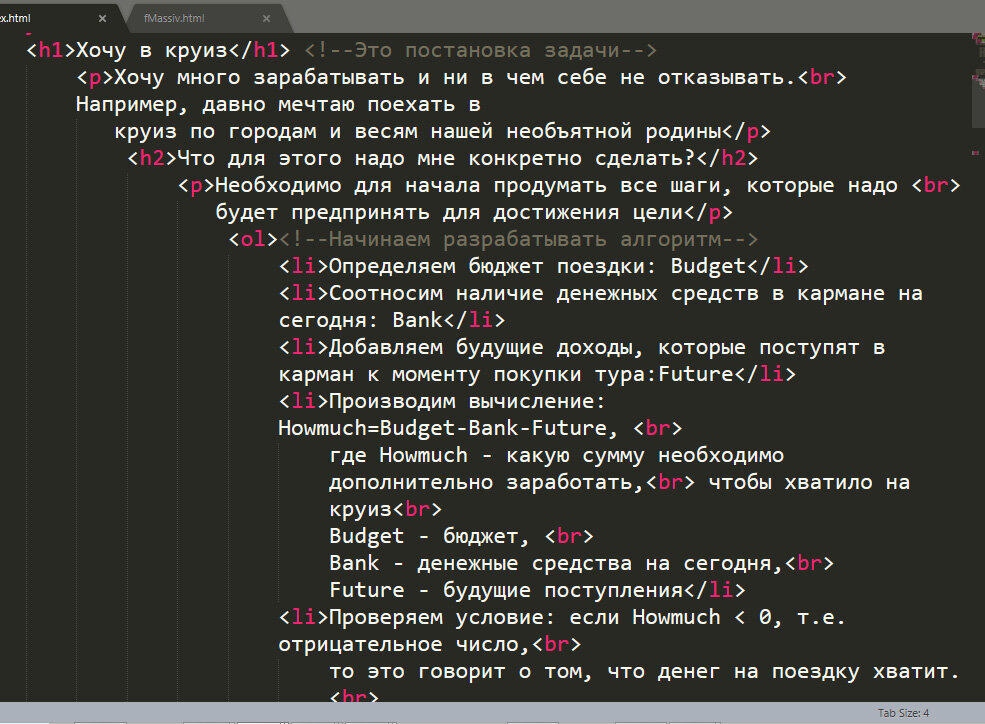This screenshot has width=985, height=724.
Task: Click line 'Добавляем будущие доходы'
Action: tap(582, 347)
